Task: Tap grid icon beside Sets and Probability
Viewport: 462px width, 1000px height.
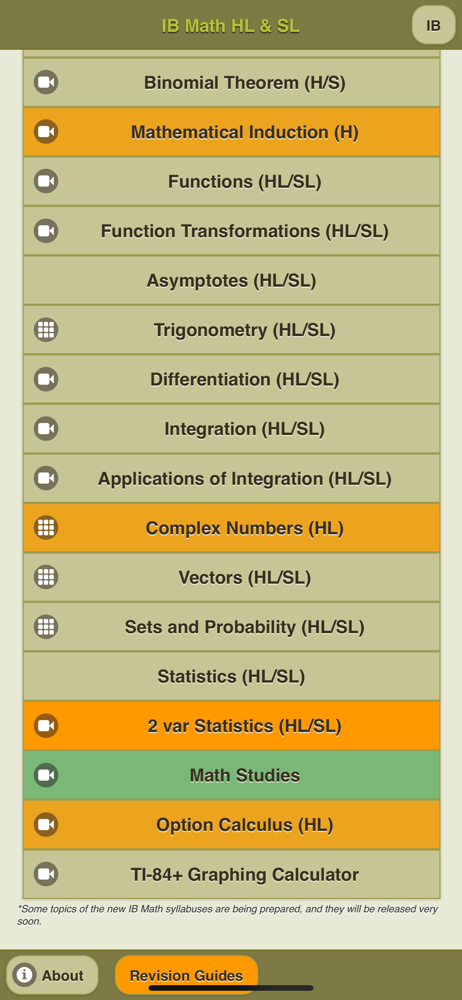Action: coord(46,626)
